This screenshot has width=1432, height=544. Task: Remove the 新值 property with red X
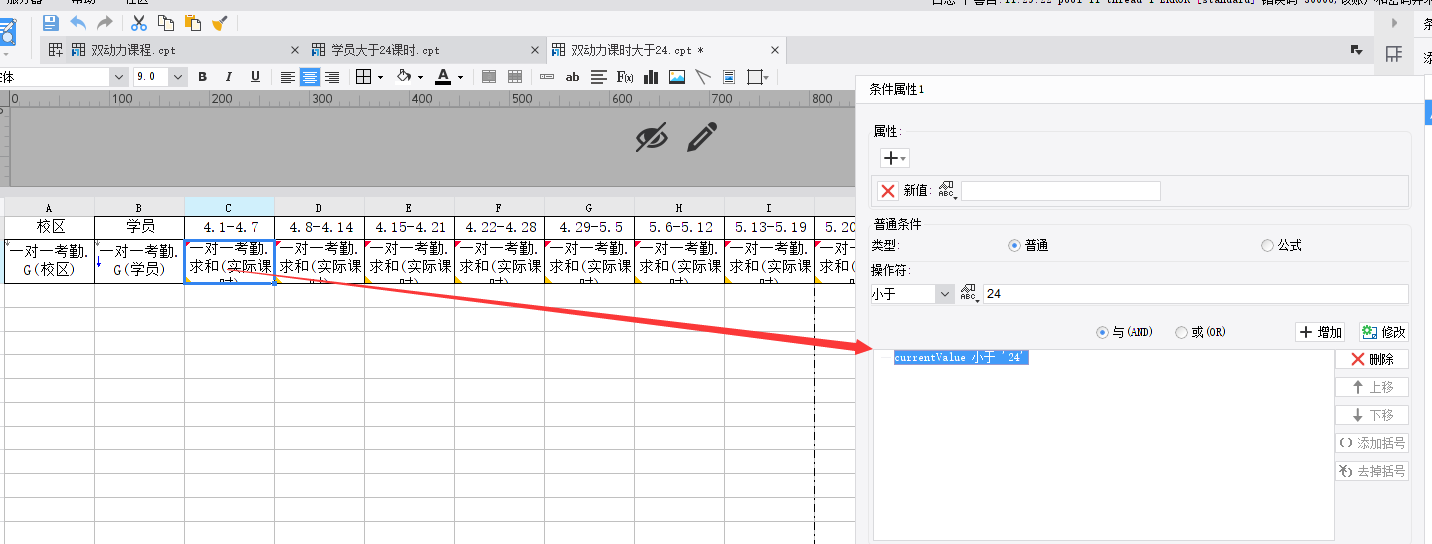coord(887,191)
